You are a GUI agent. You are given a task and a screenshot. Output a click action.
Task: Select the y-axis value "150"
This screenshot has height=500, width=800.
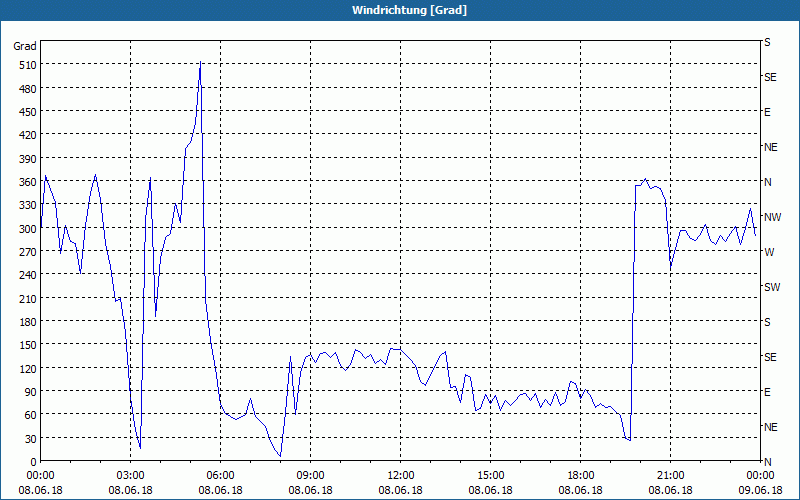tap(28, 345)
